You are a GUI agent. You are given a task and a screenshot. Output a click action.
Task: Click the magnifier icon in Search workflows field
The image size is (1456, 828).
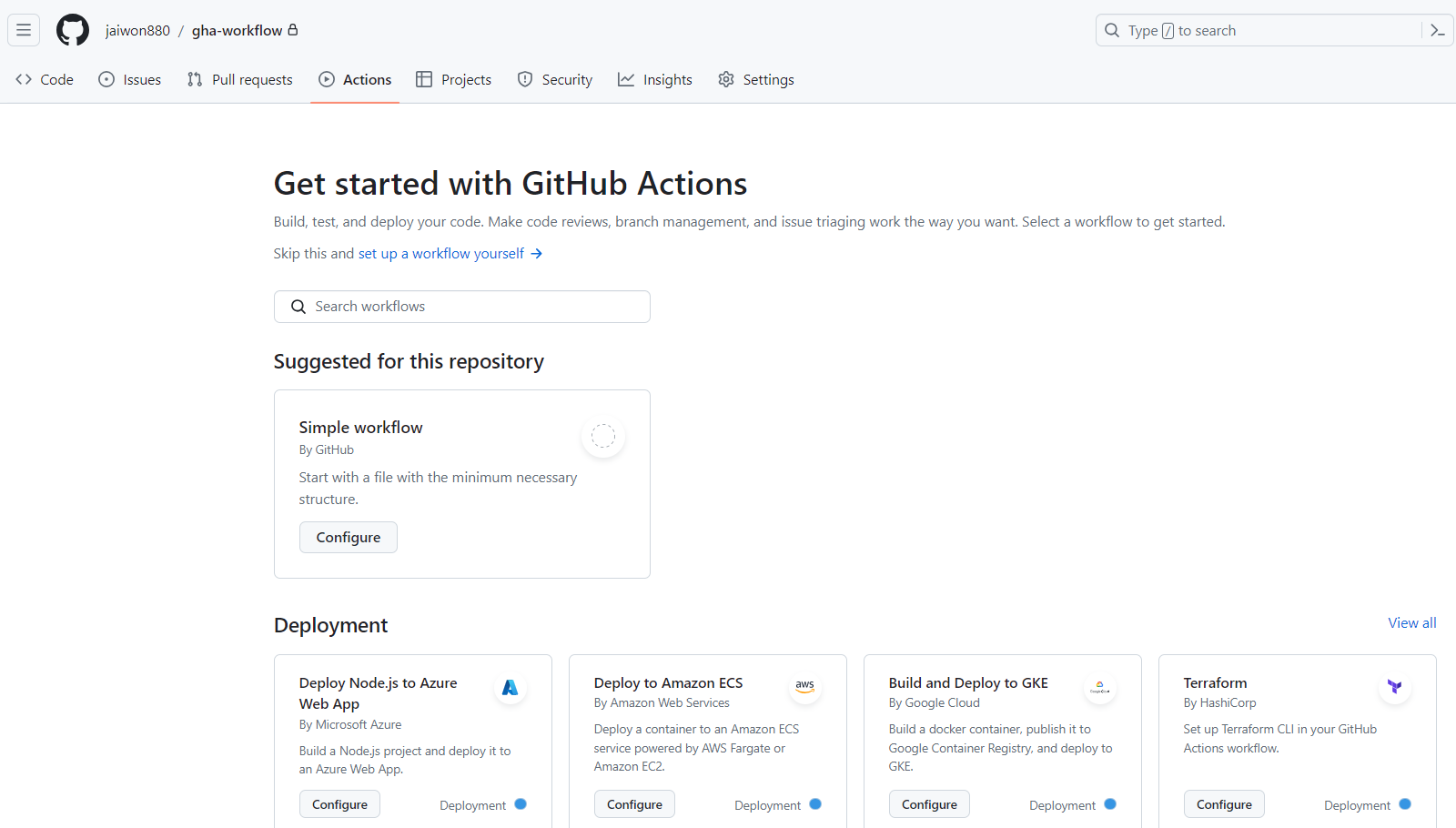[x=298, y=307]
